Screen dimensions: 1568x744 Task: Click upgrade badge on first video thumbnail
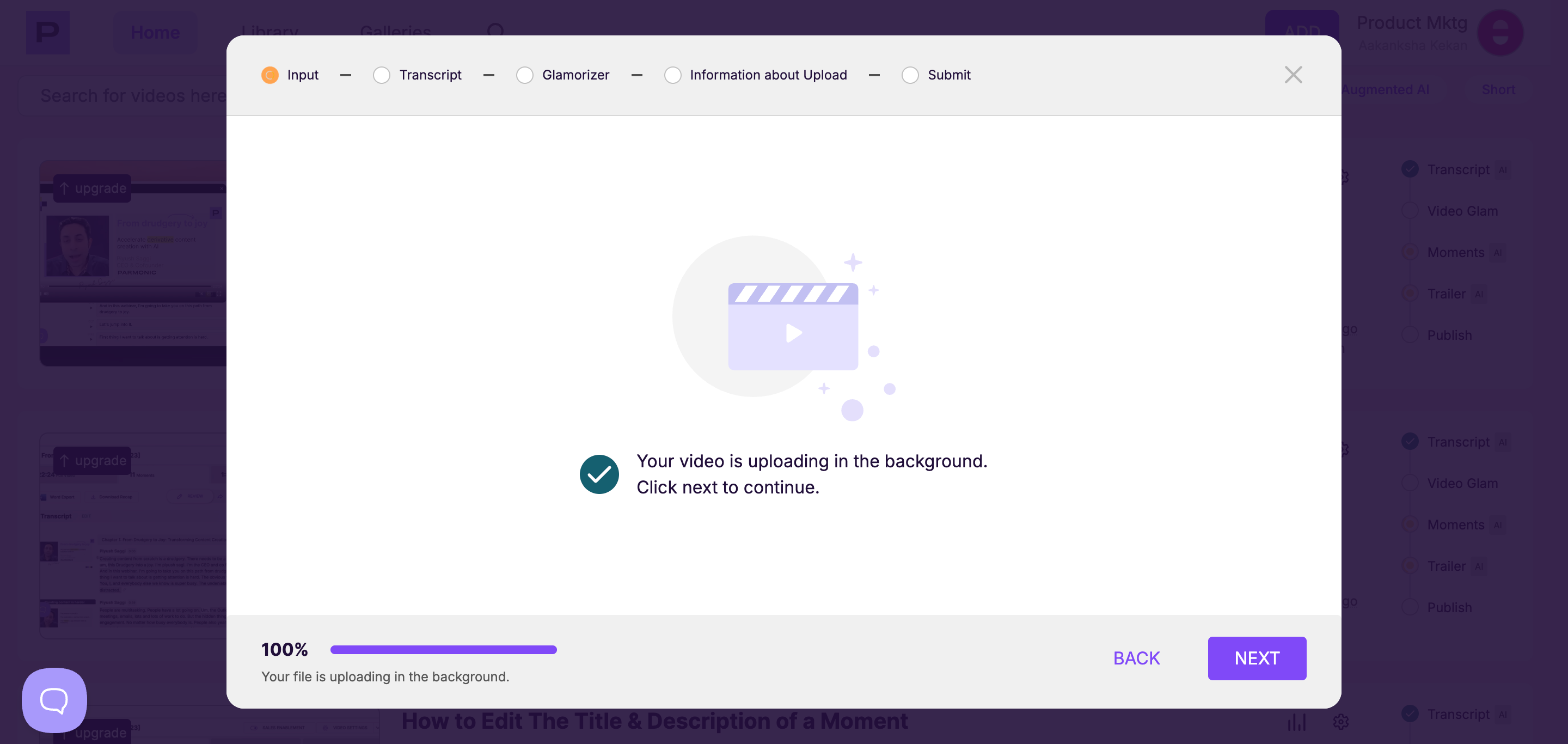93,188
